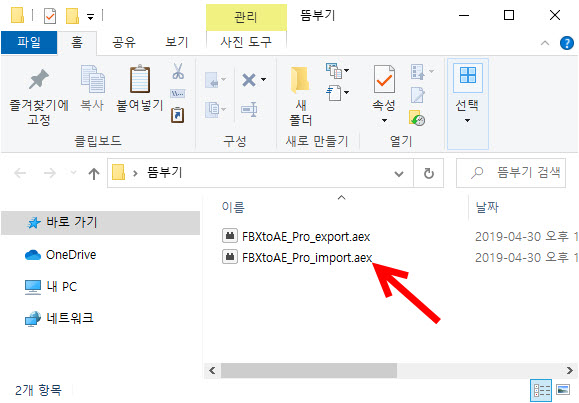This screenshot has width=579, height=403.
Task: Select the 사진 도구 tab
Action: pos(246,42)
